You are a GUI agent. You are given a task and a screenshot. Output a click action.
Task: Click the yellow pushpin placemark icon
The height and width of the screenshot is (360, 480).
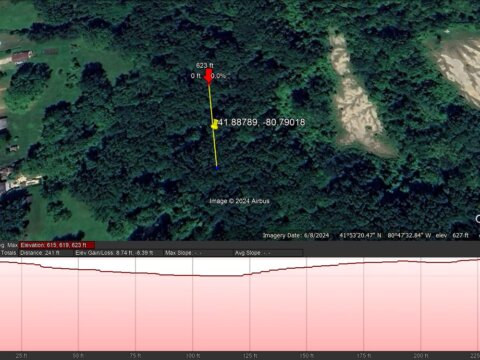(214, 124)
